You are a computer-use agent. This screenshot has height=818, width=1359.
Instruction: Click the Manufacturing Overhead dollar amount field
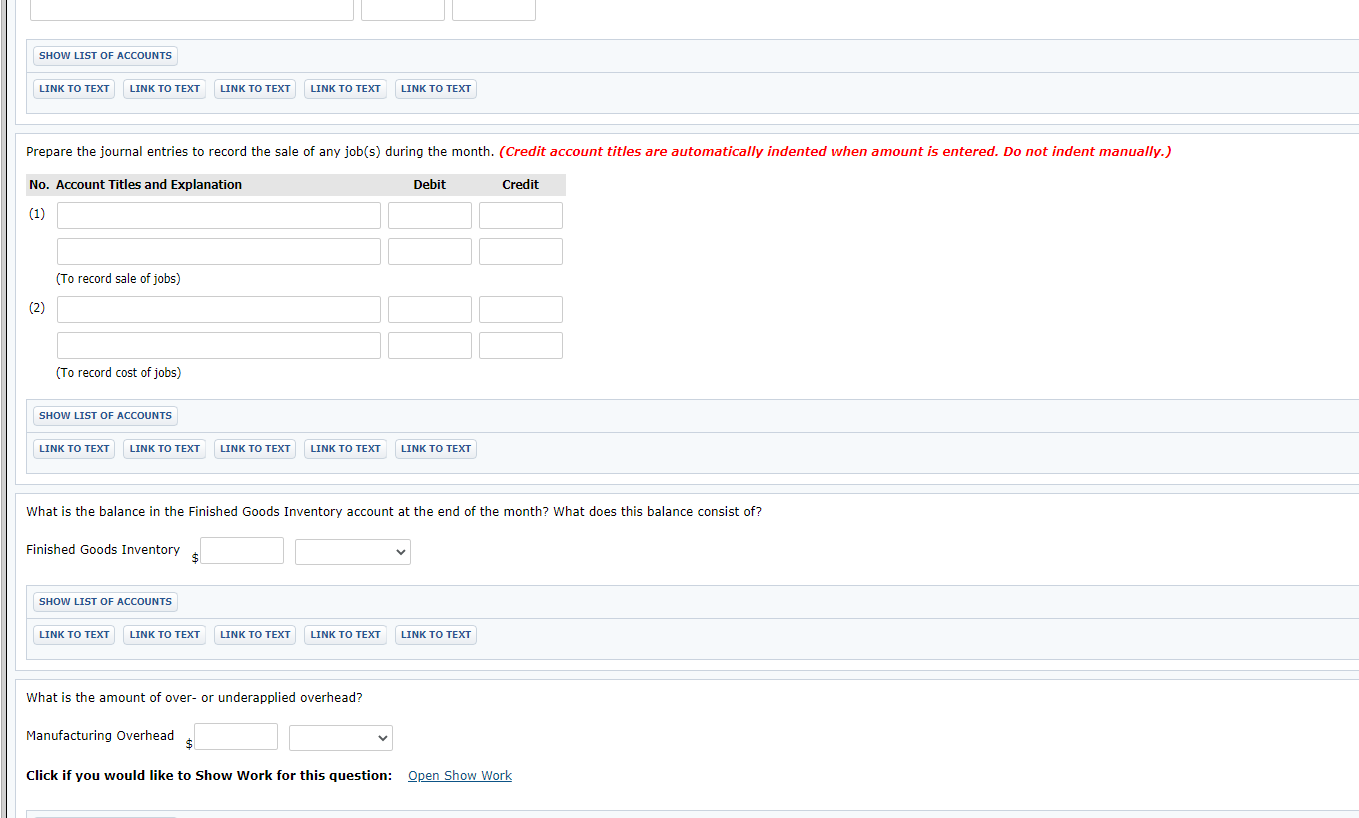tap(236, 737)
